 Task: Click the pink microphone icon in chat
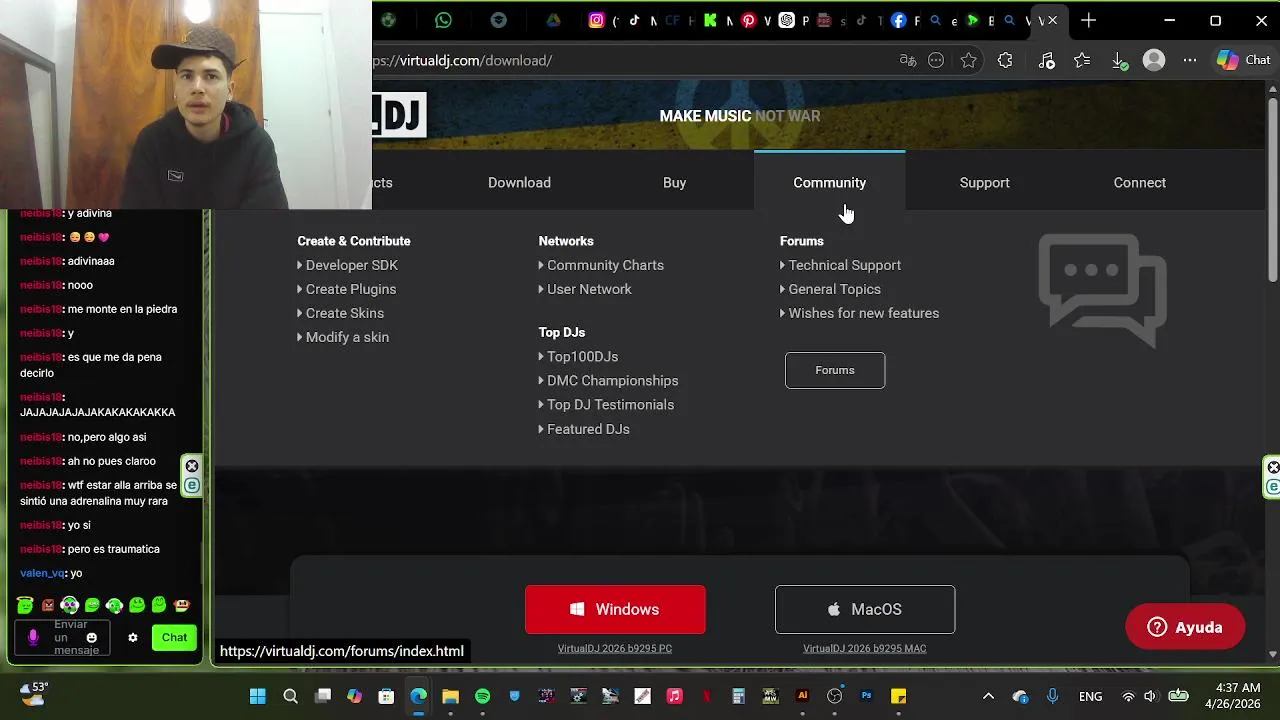tap(33, 637)
